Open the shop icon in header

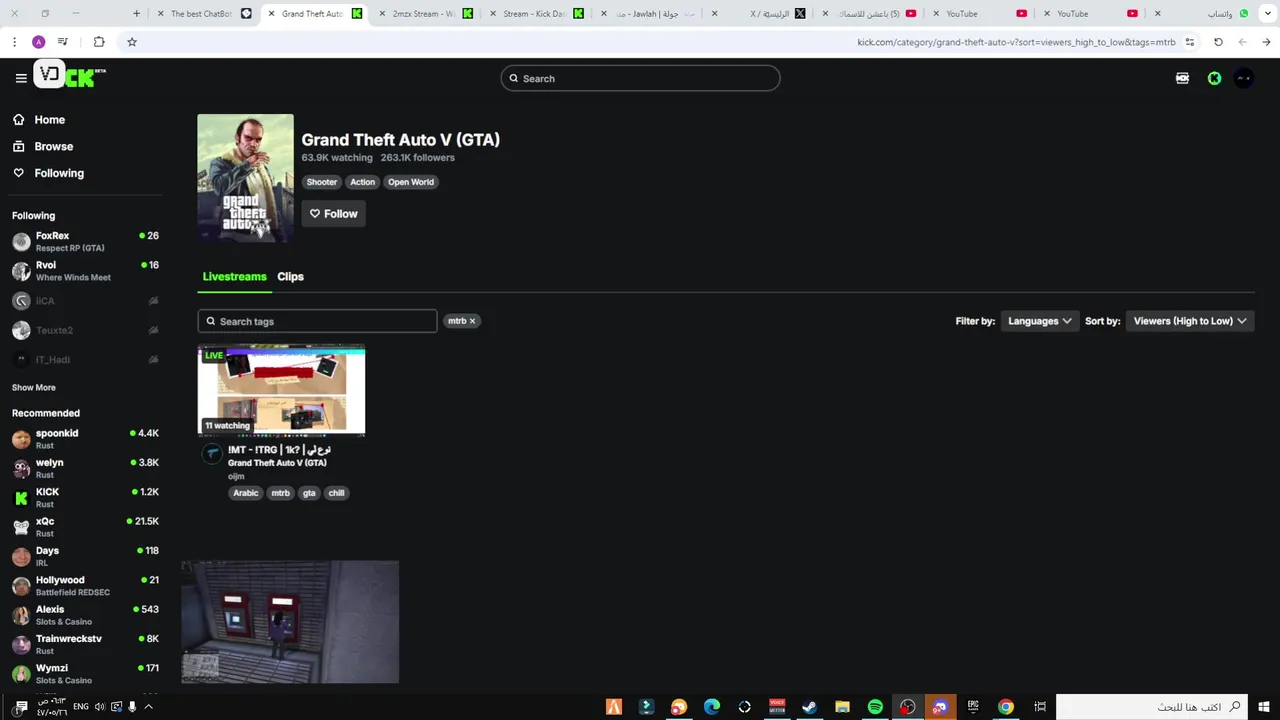pyautogui.click(x=1182, y=78)
